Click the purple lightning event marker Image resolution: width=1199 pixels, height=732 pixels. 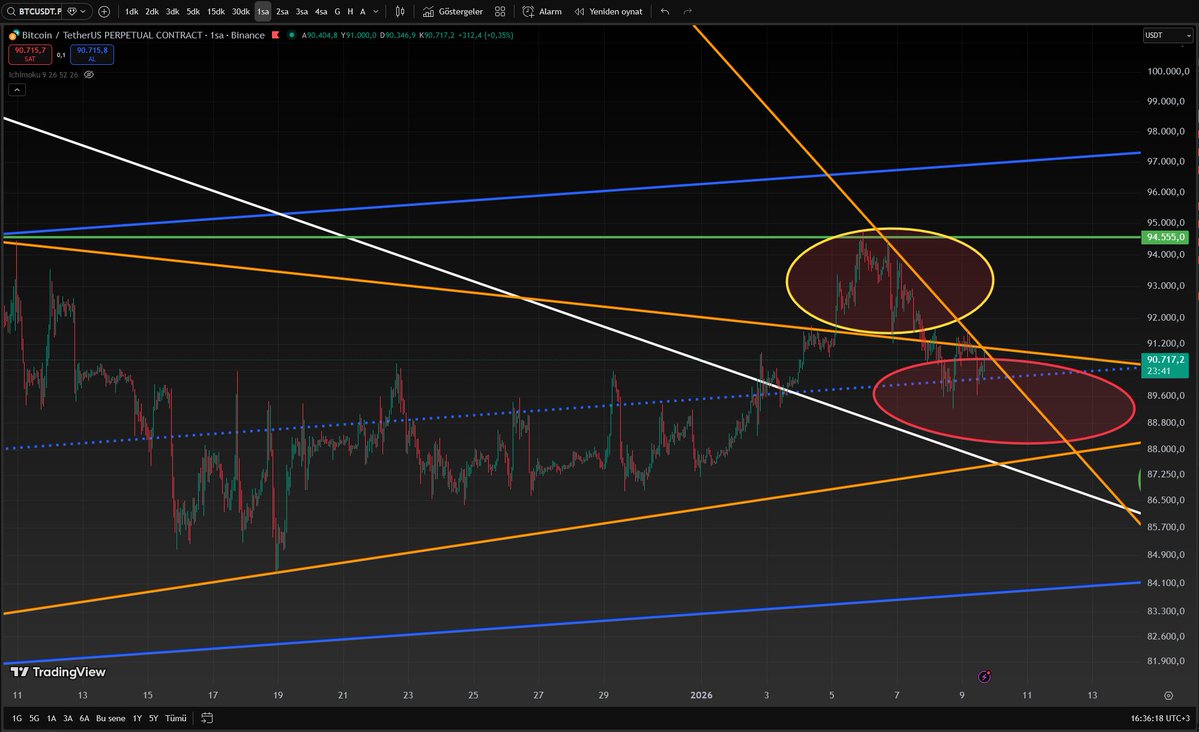pyautogui.click(x=985, y=676)
